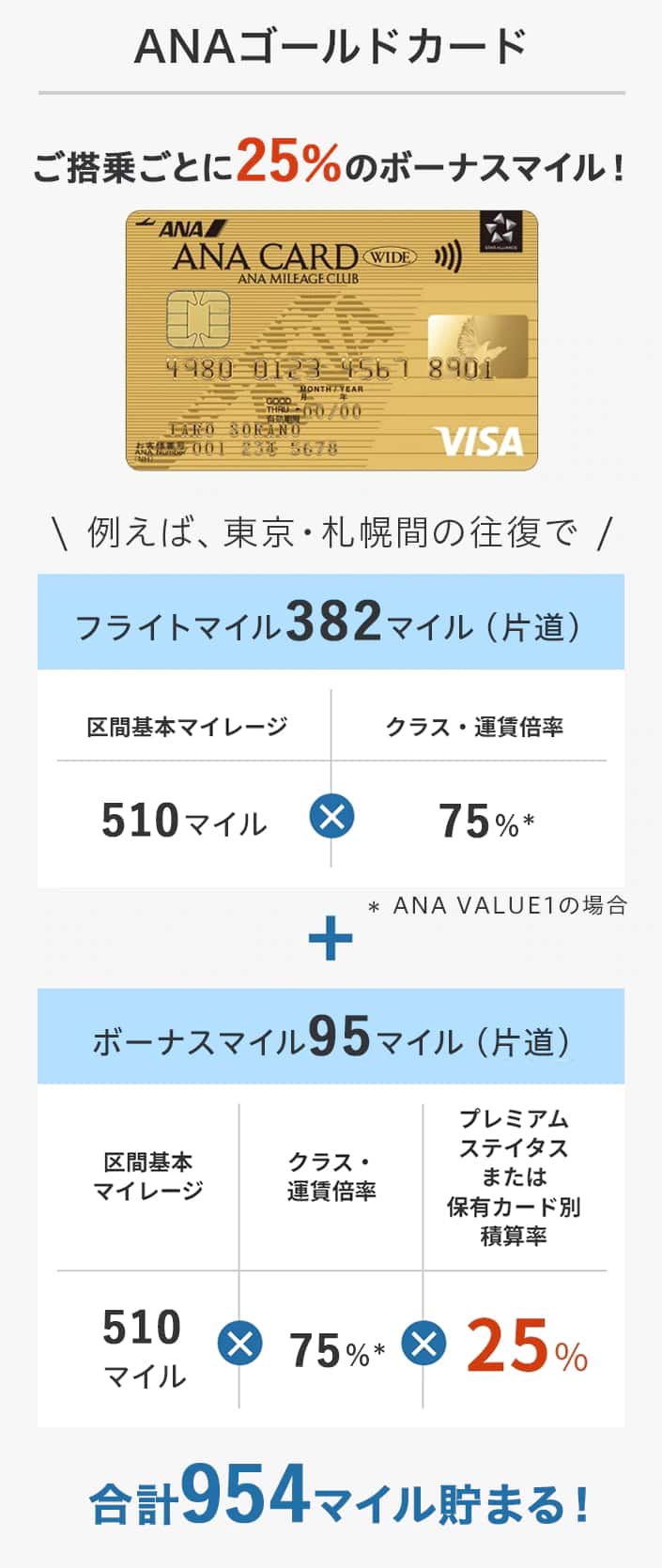Viewport: 662px width, 1568px height.
Task: Click the VISA logo on the card
Action: 479,441
